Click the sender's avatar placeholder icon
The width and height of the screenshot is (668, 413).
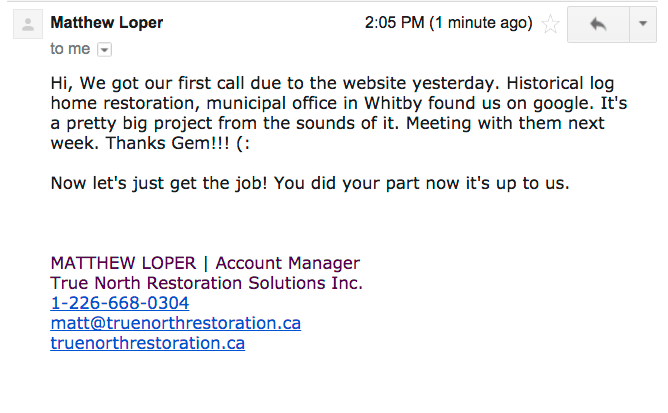click(28, 24)
